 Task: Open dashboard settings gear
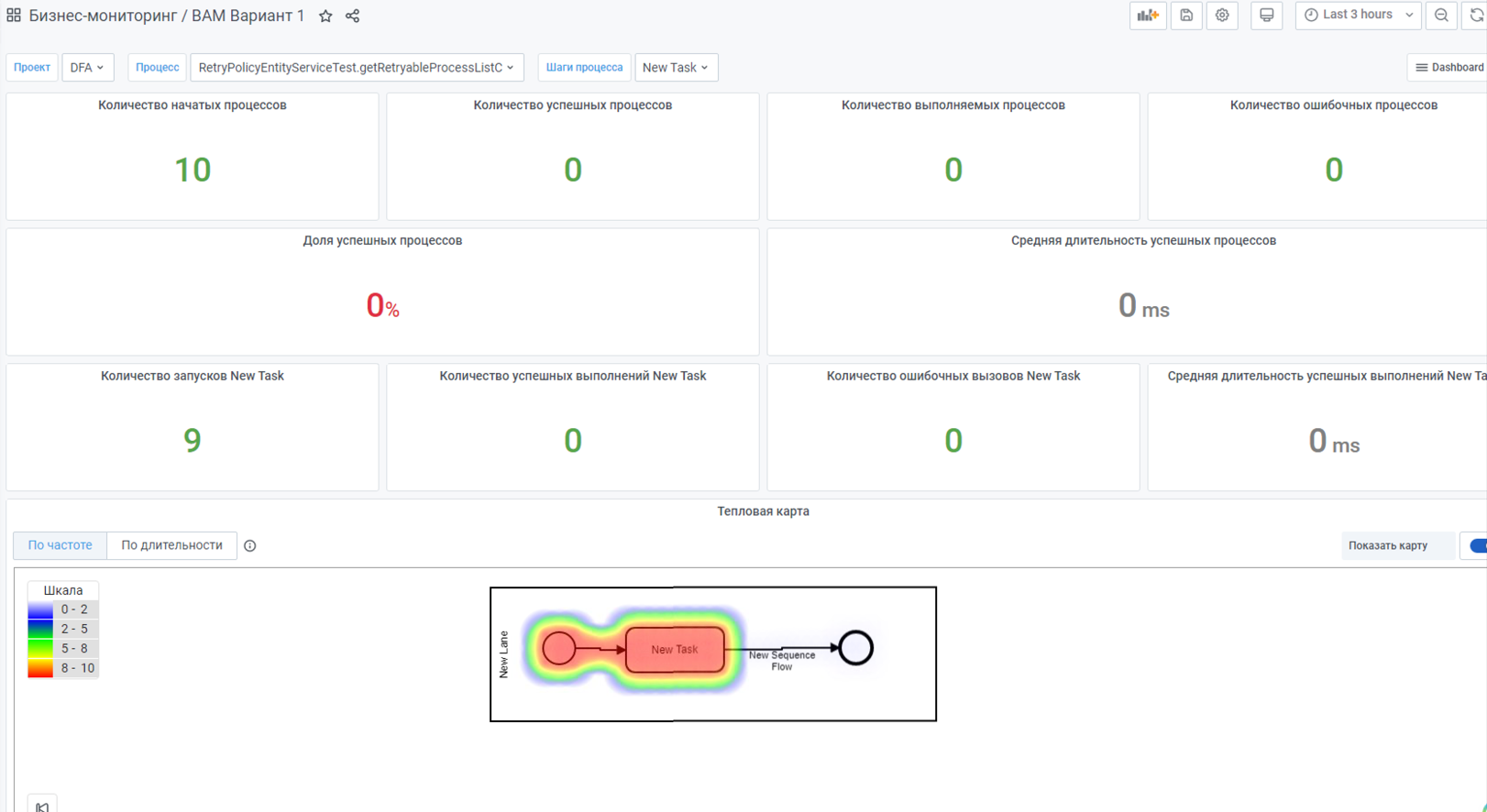tap(1222, 16)
